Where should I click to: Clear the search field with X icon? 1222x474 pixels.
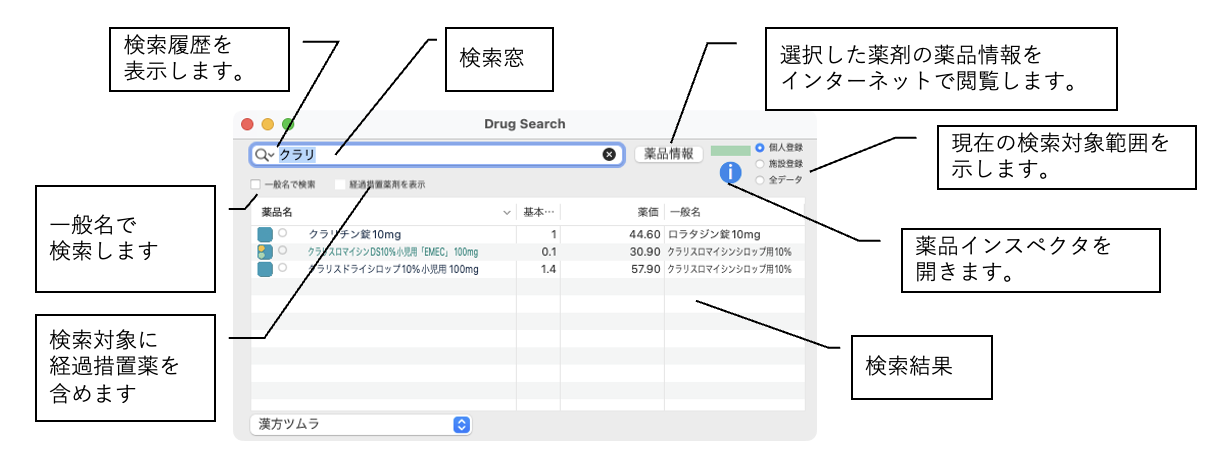pyautogui.click(x=609, y=154)
